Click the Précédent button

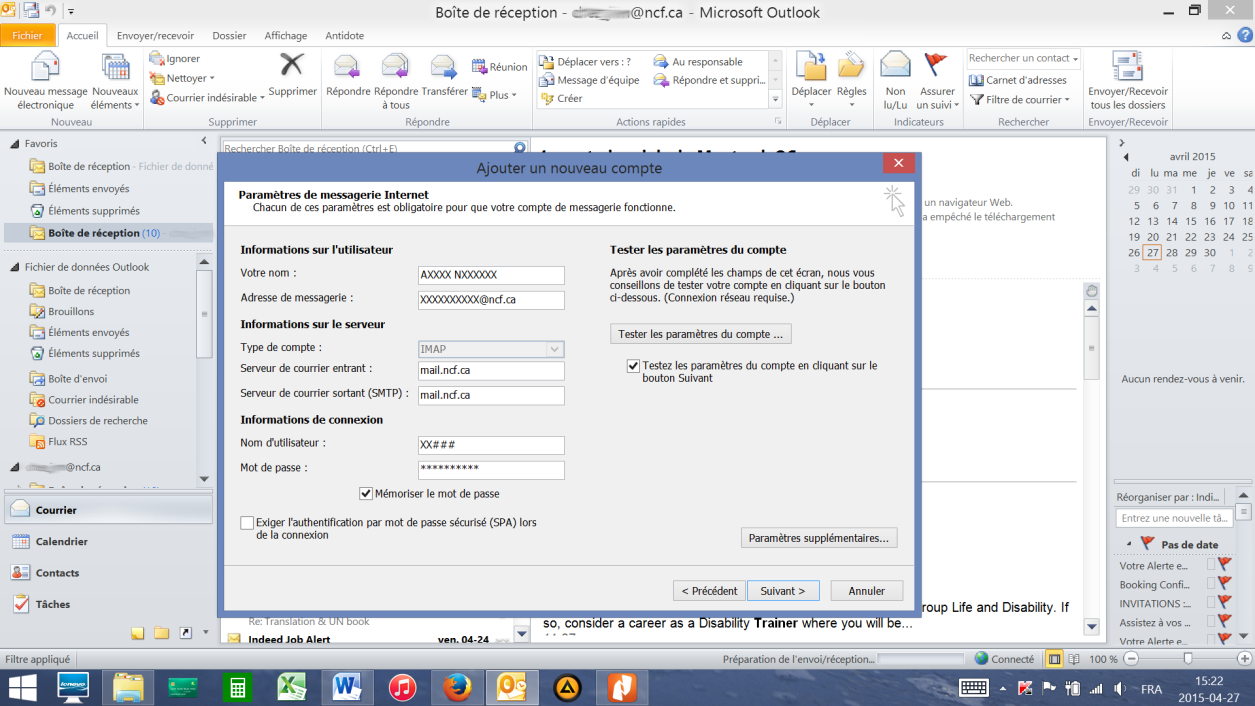(709, 591)
